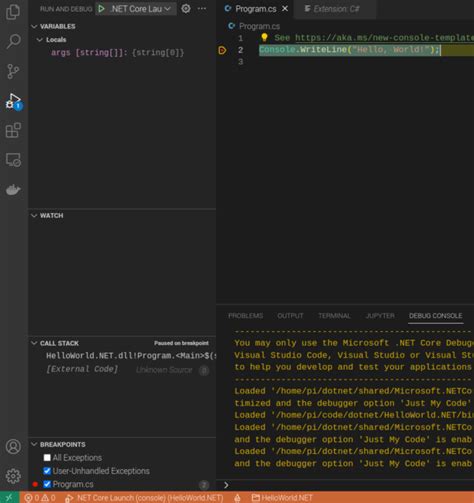Select the HelloWorld.NET.dll Main stack frame
This screenshot has width=474, height=503.
pos(122,356)
